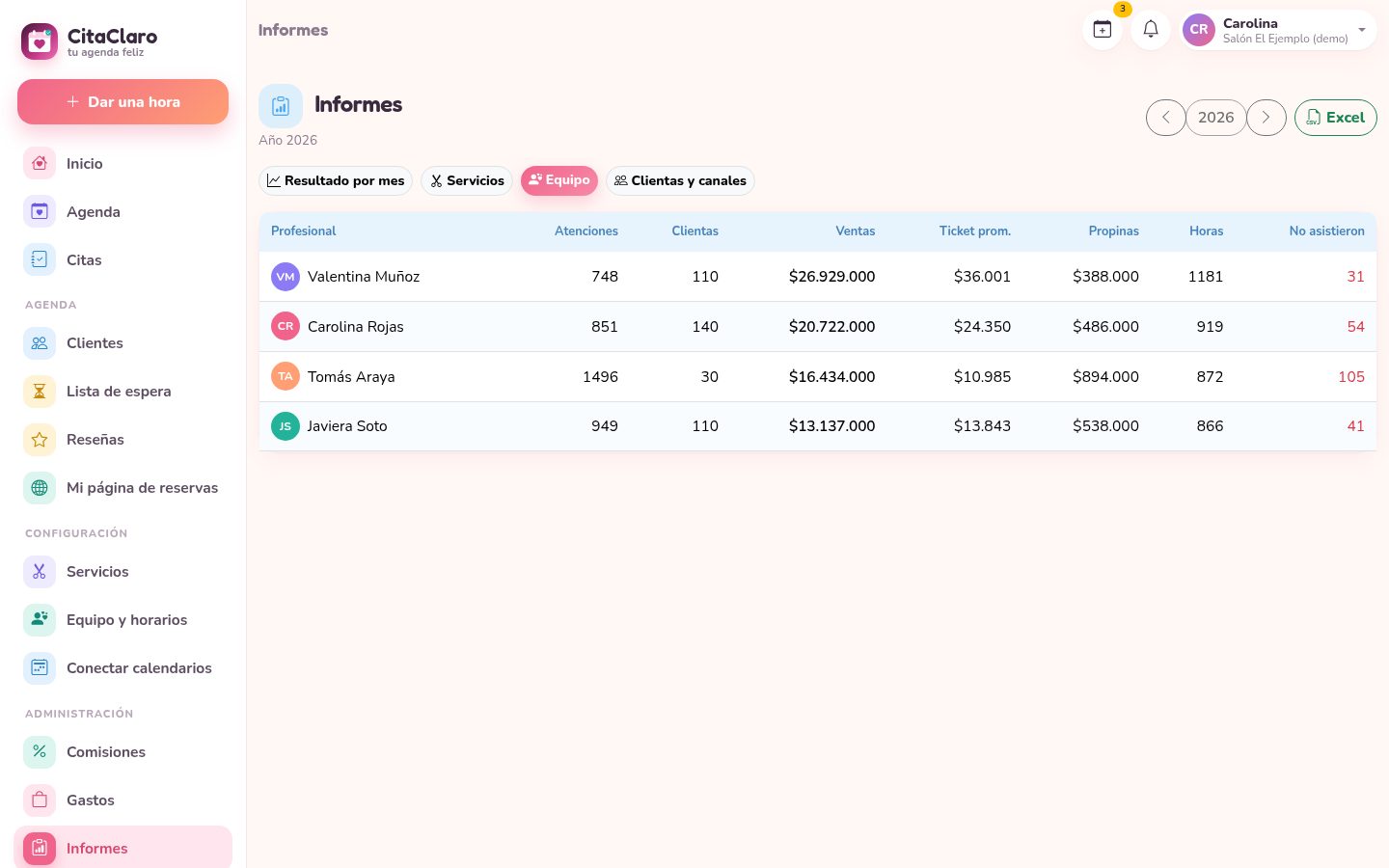Click the JS avatar for Javiera Soto
1389x868 pixels.
[x=286, y=425]
